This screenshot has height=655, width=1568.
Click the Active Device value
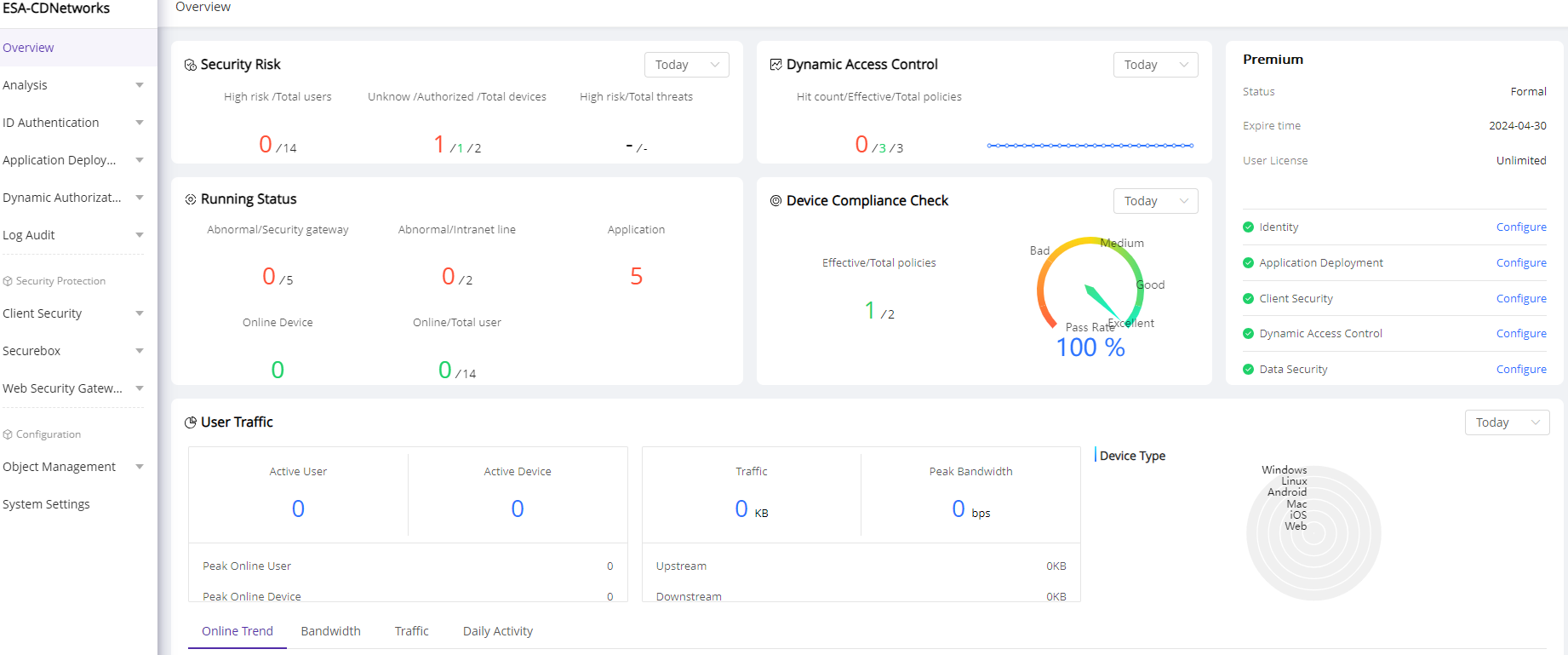[518, 508]
